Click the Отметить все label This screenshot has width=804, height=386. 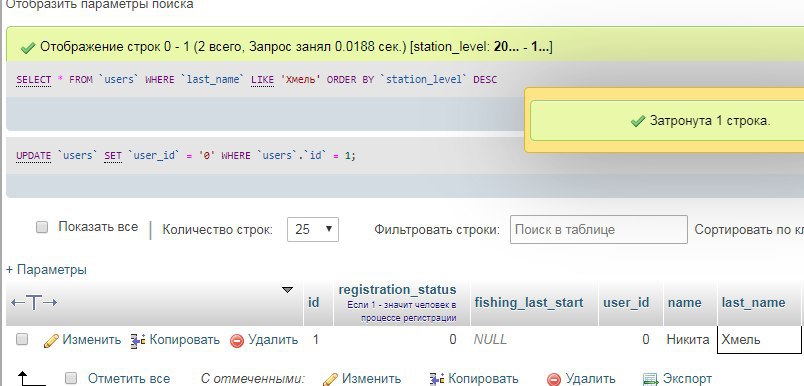(x=129, y=379)
